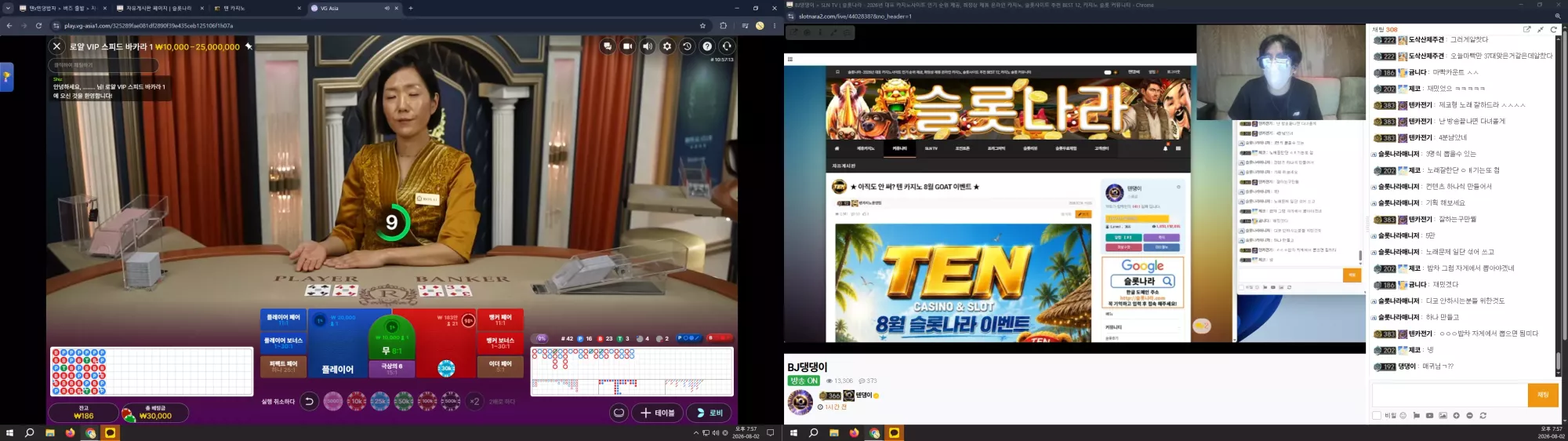Toggle the blue P roadmap prediction selector

pyautogui.click(x=689, y=338)
